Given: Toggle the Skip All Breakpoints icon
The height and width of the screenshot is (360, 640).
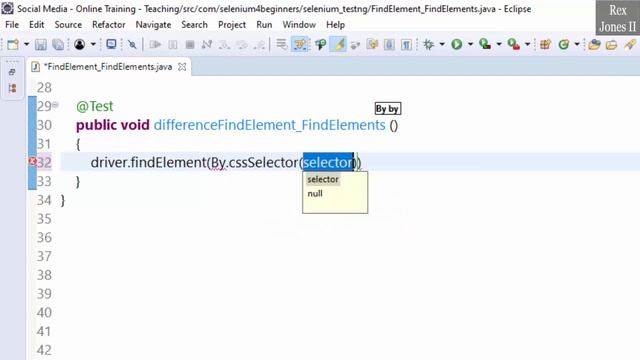Looking at the screenshot, I should click(x=132, y=44).
